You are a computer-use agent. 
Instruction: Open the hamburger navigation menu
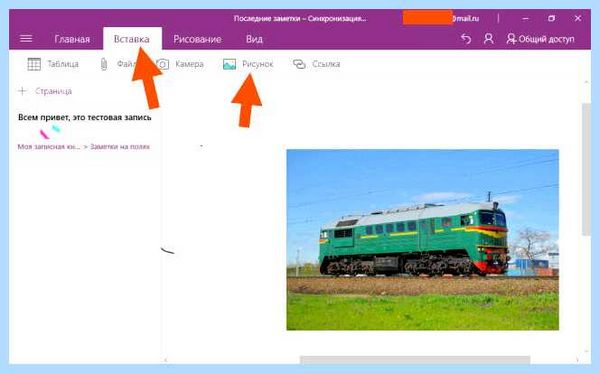click(x=26, y=39)
